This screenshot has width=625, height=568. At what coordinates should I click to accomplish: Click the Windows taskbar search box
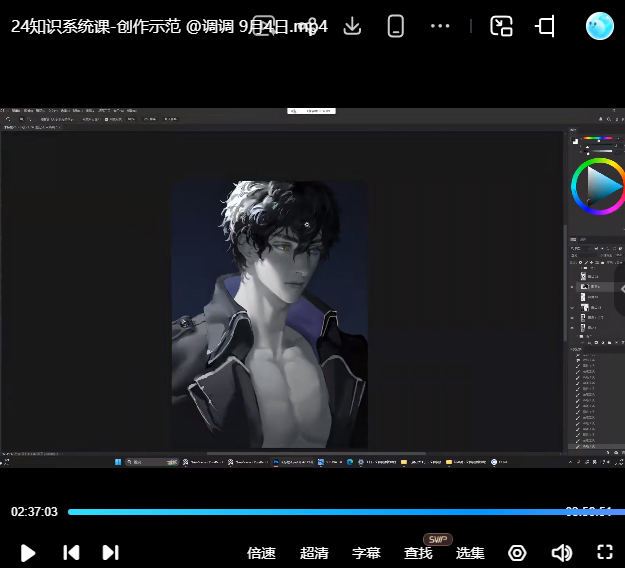(x=151, y=462)
